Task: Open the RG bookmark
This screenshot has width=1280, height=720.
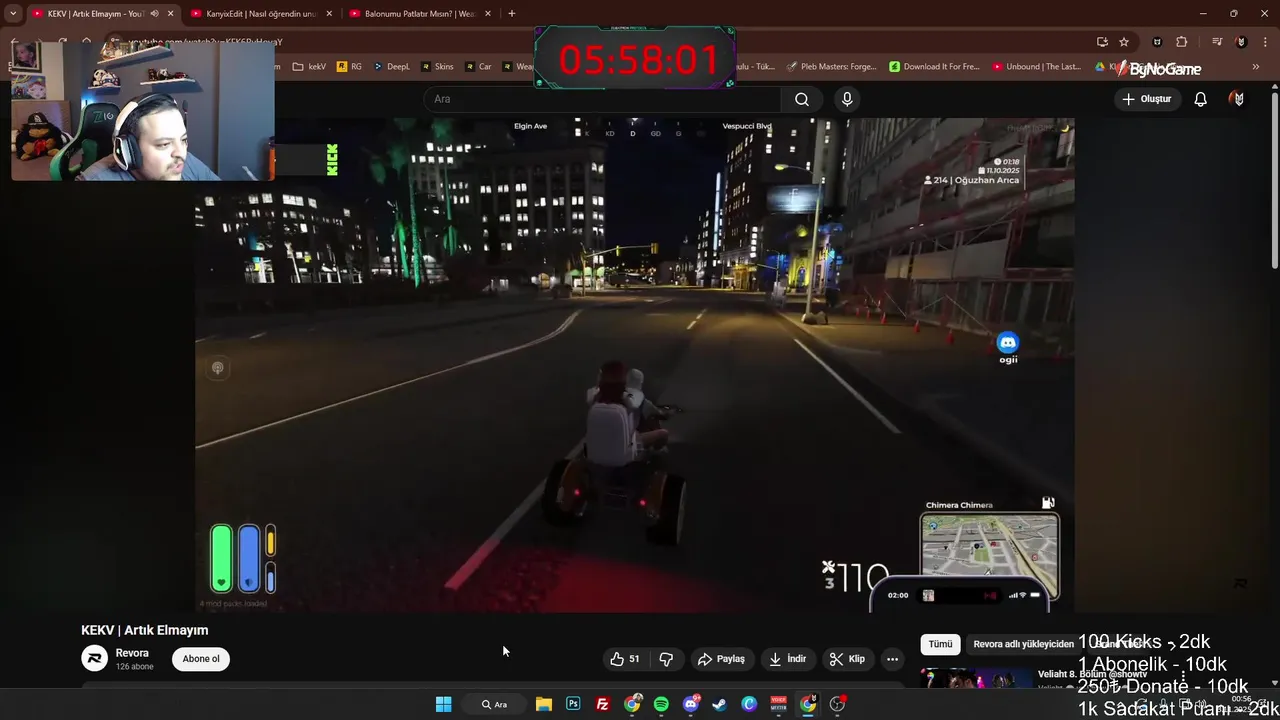Action: click(349, 67)
